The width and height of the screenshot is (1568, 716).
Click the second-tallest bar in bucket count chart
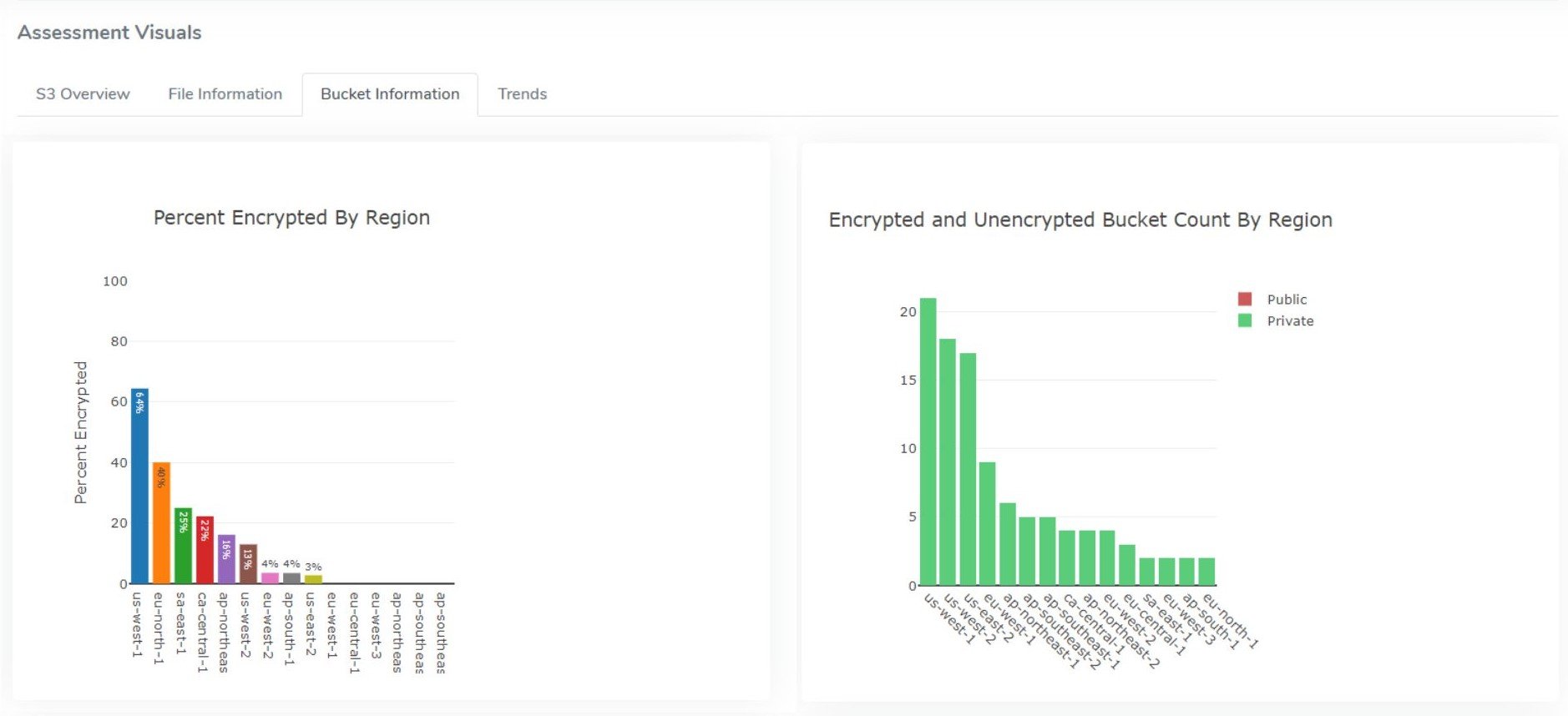(x=948, y=461)
